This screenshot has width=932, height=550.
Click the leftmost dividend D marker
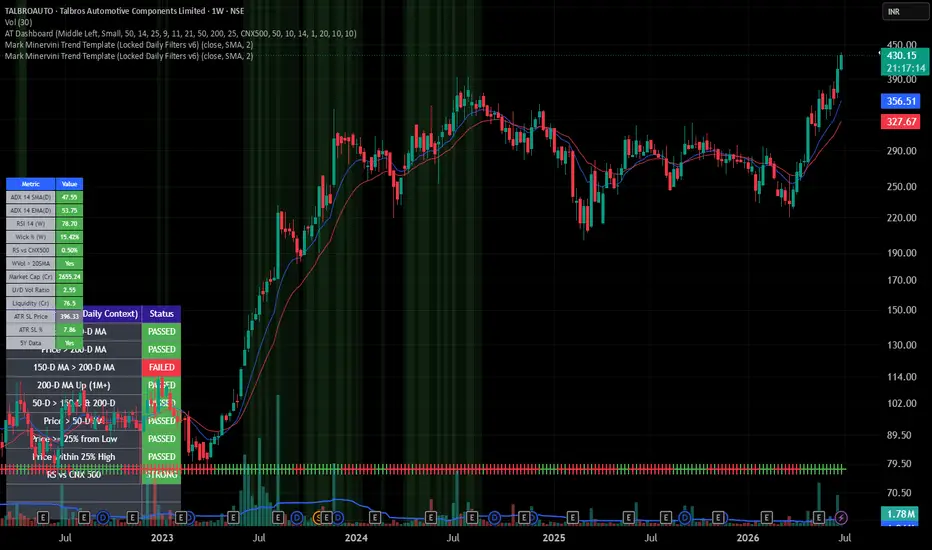(103, 518)
